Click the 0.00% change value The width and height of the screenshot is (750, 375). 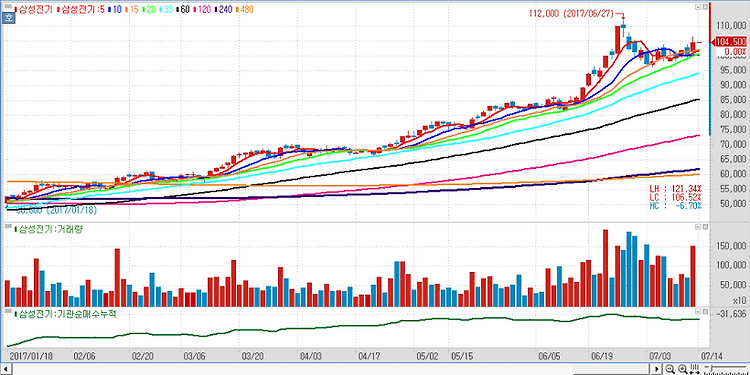735,51
